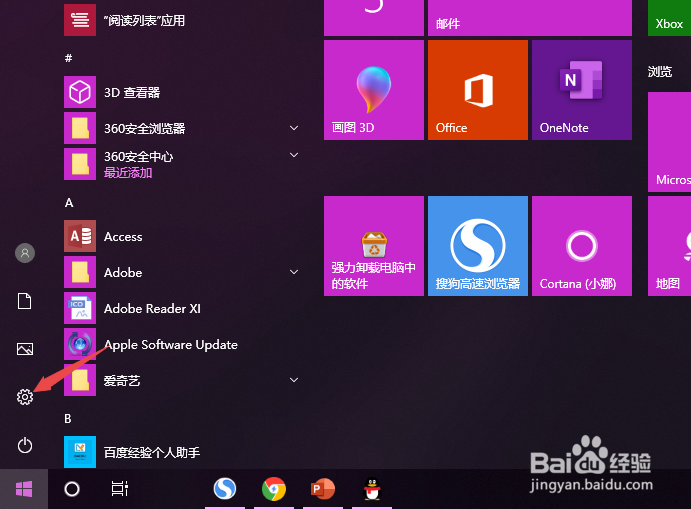Open the Cortana (小娜) tile
The height and width of the screenshot is (509, 691).
tap(582, 246)
